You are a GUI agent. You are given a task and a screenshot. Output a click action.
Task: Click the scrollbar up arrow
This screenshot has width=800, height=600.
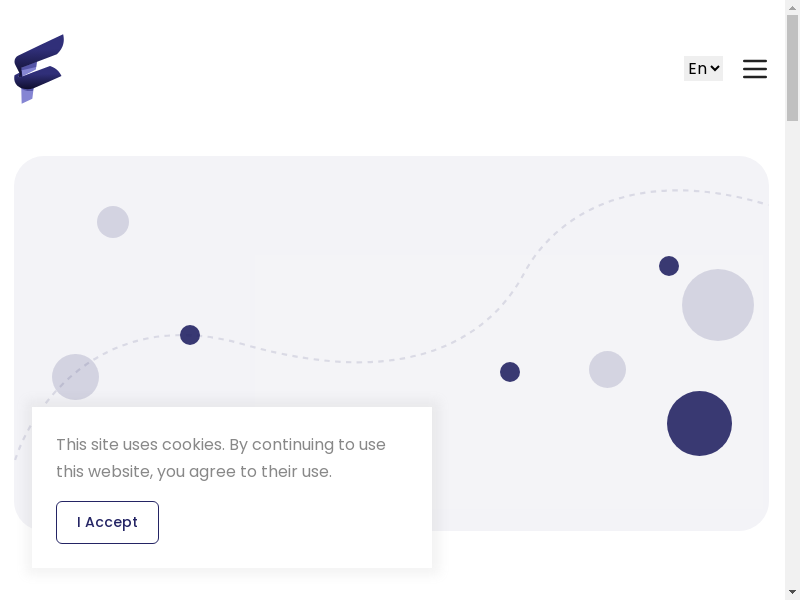point(792,7)
